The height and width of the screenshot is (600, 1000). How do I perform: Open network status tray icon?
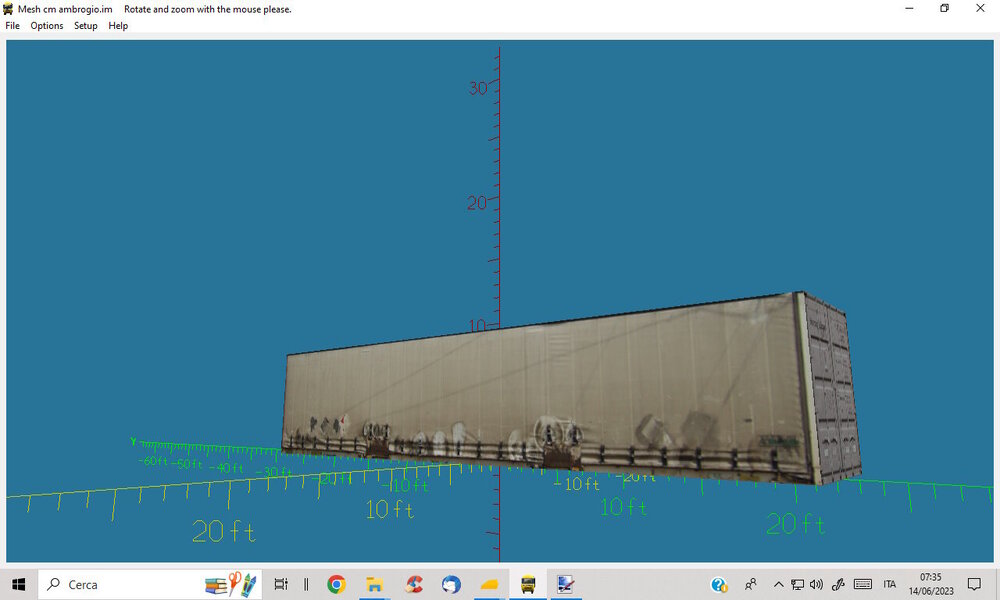click(797, 584)
